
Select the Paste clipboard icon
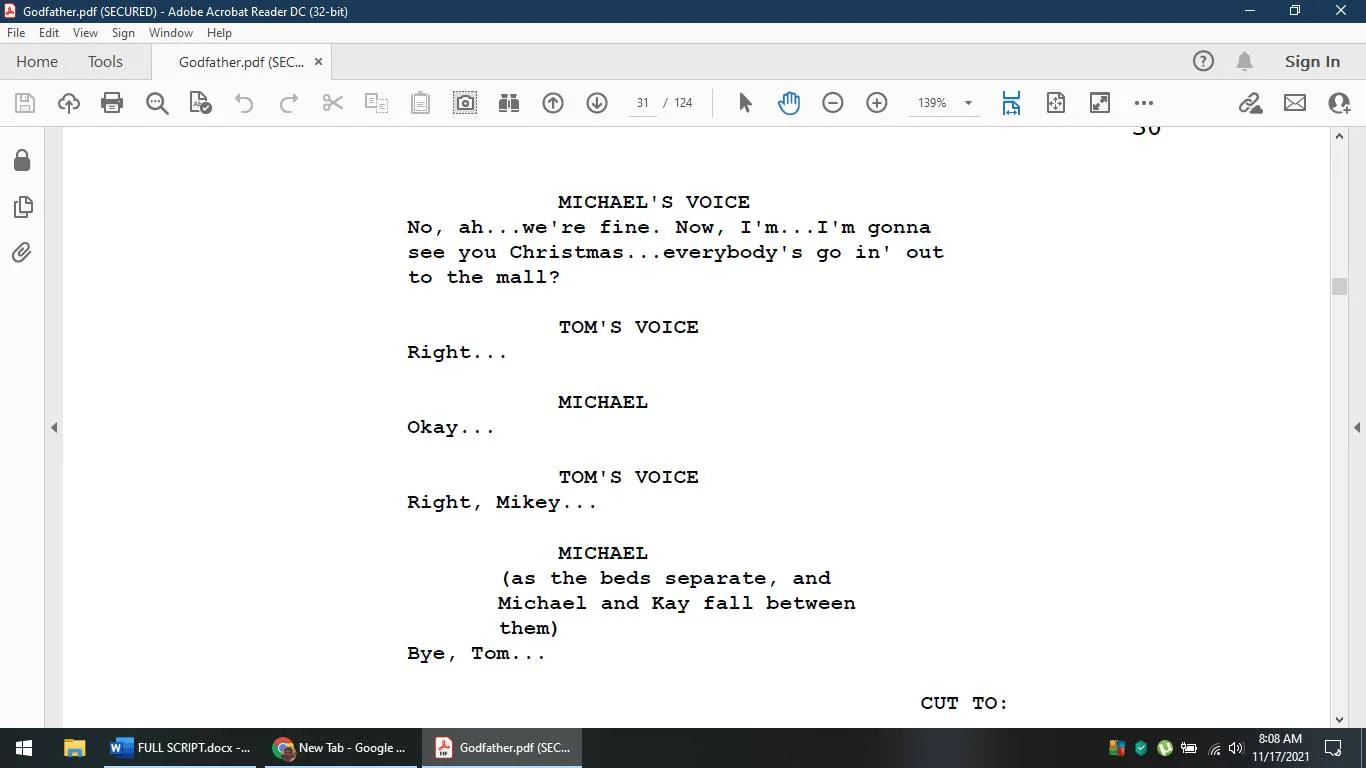[421, 103]
